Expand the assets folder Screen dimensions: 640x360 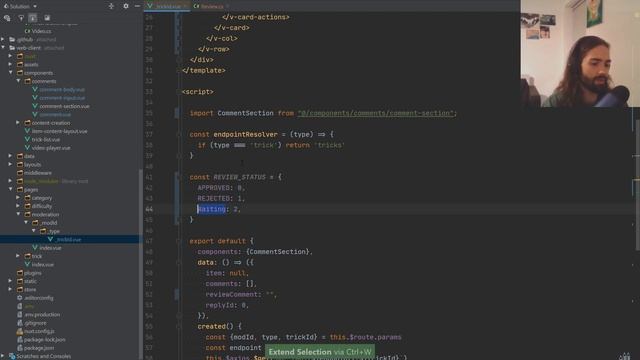11,64
